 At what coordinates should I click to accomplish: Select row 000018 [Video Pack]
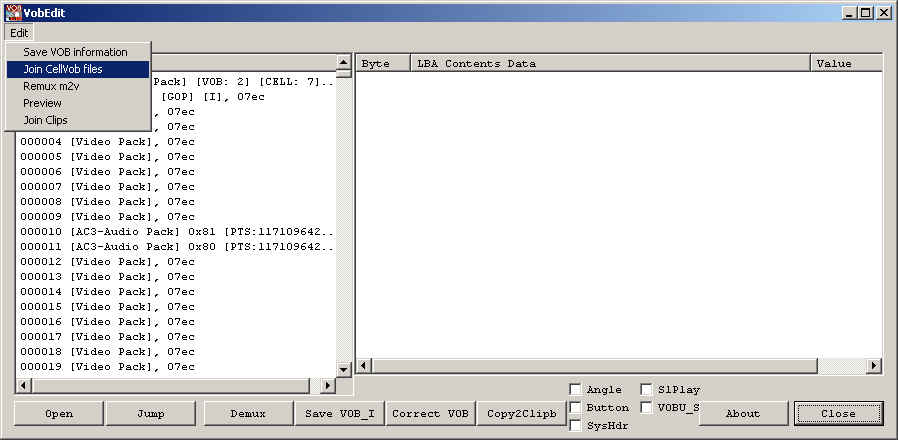point(175,352)
